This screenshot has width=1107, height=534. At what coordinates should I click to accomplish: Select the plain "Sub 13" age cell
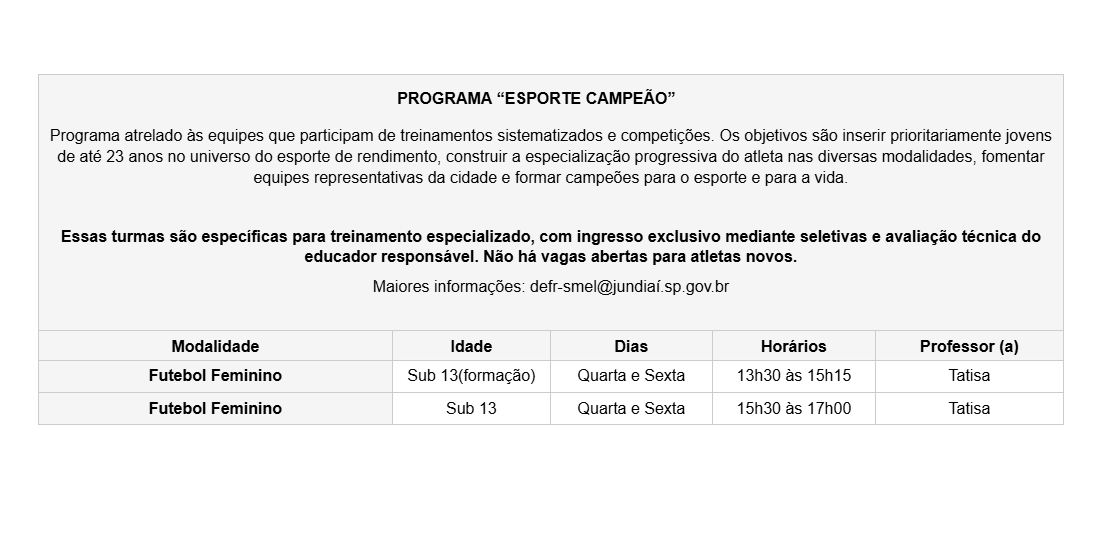pyautogui.click(x=471, y=408)
